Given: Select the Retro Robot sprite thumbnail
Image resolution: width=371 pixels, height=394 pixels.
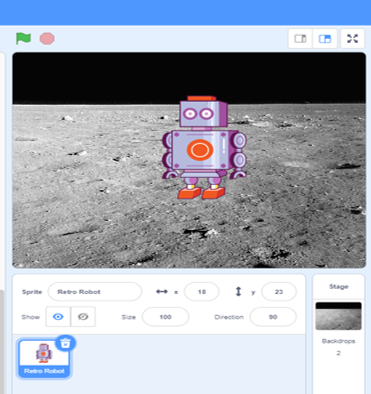Looking at the screenshot, I should pyautogui.click(x=44, y=359).
